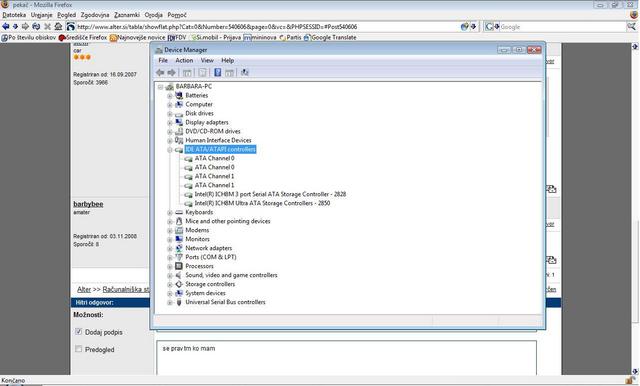
Task: Open Firefox Orodja menu
Action: pyautogui.click(x=153, y=15)
